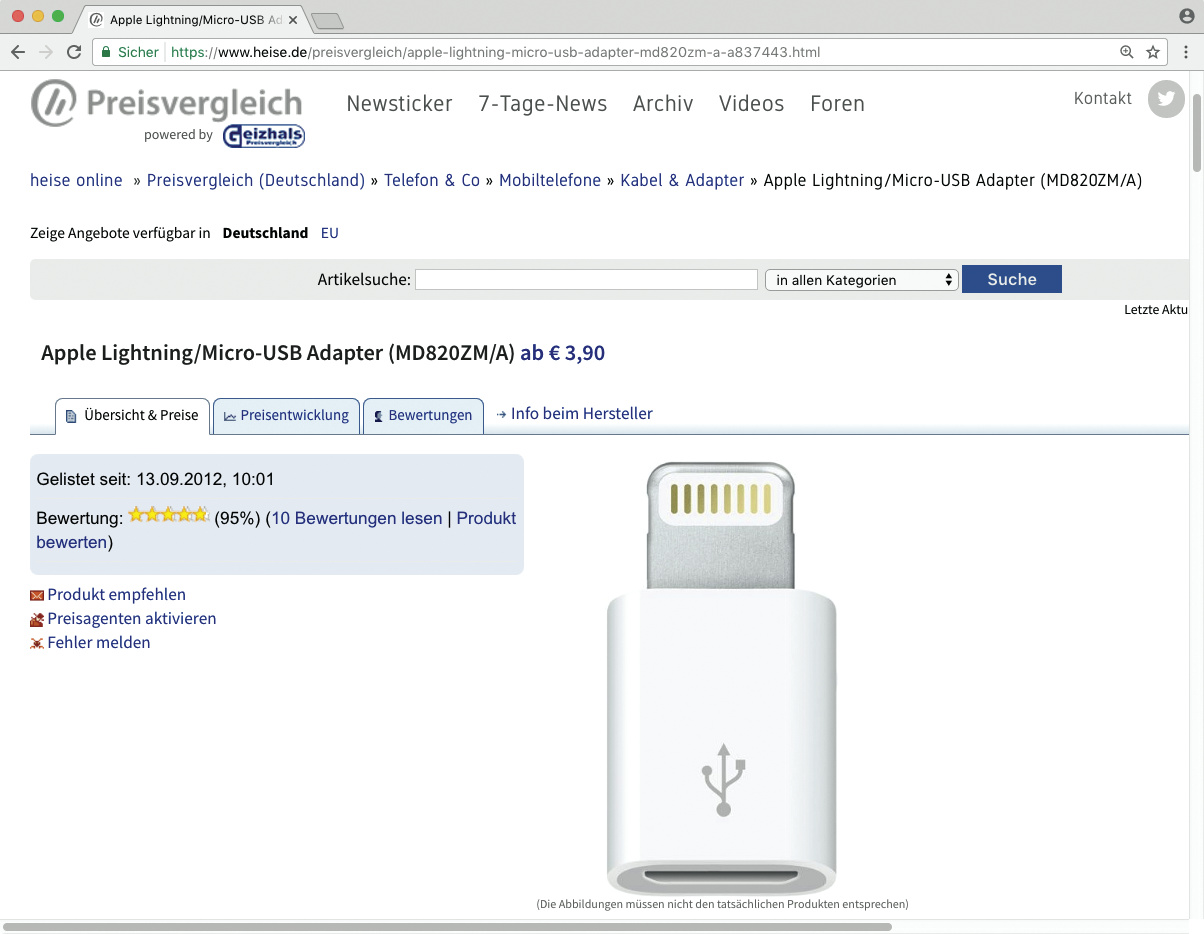Click the browser forward arrow
1204x934 pixels.
coord(45,52)
